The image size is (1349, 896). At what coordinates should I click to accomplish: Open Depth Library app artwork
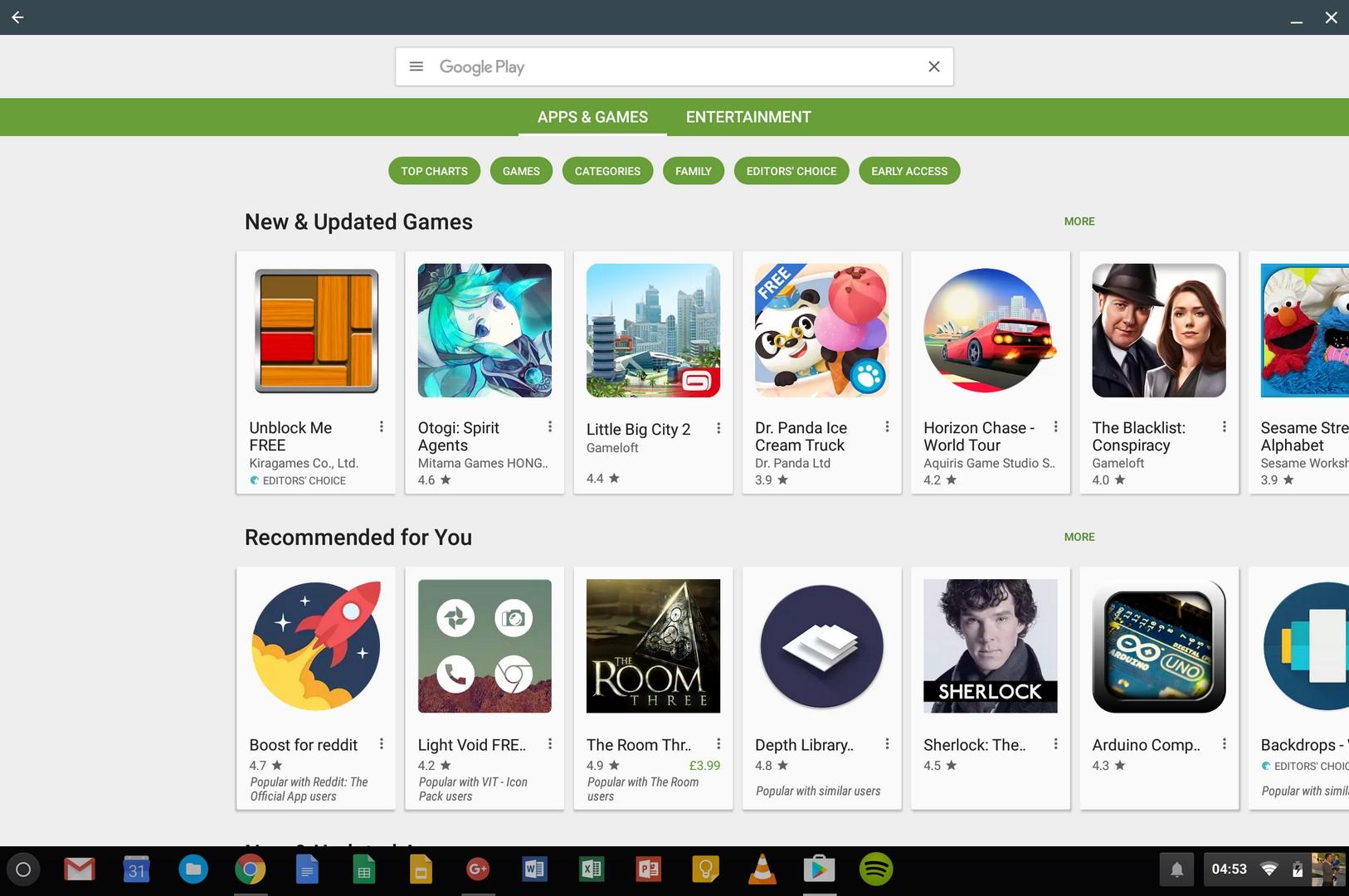tap(821, 645)
